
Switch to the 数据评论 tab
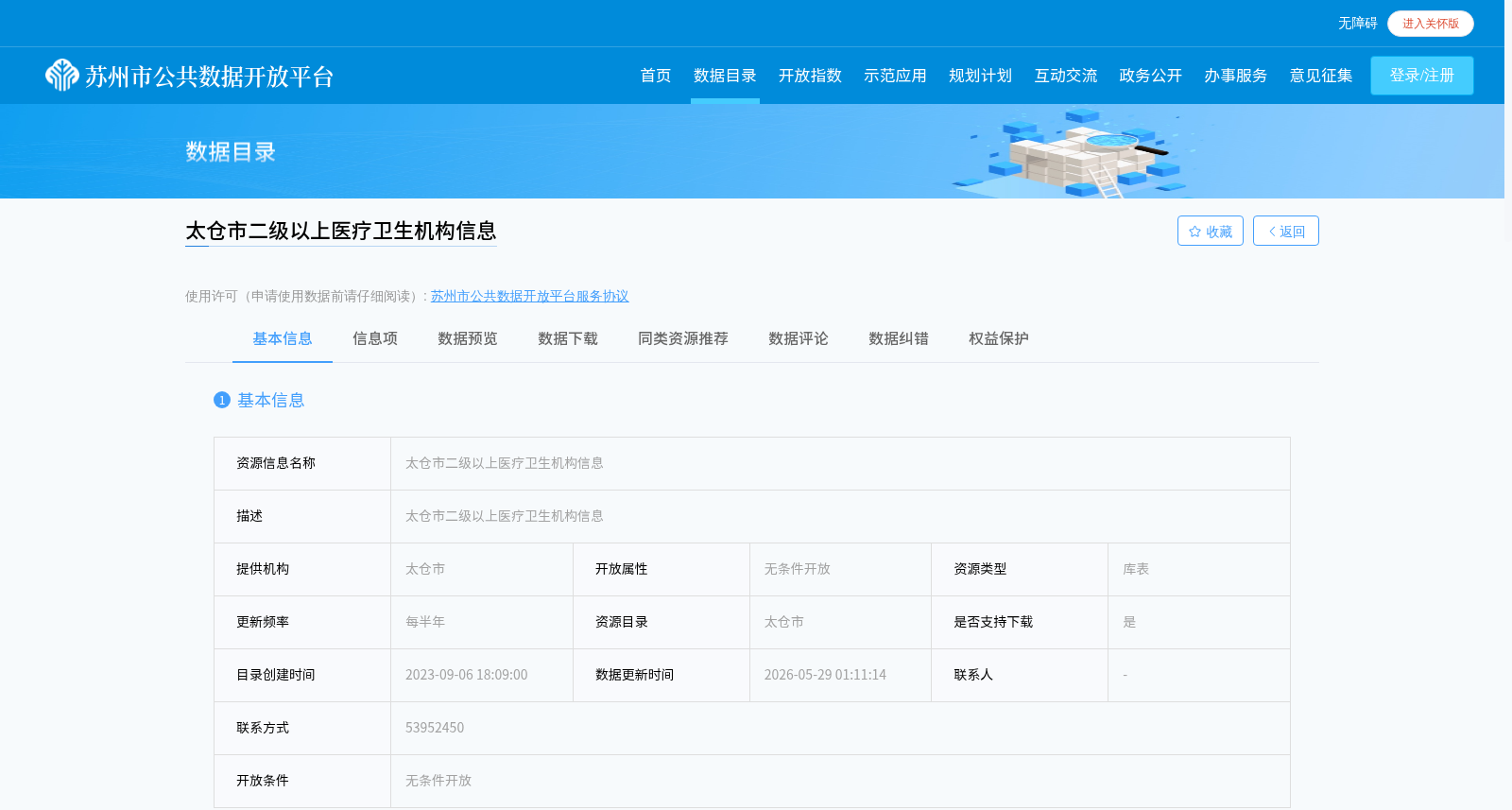pyautogui.click(x=798, y=338)
